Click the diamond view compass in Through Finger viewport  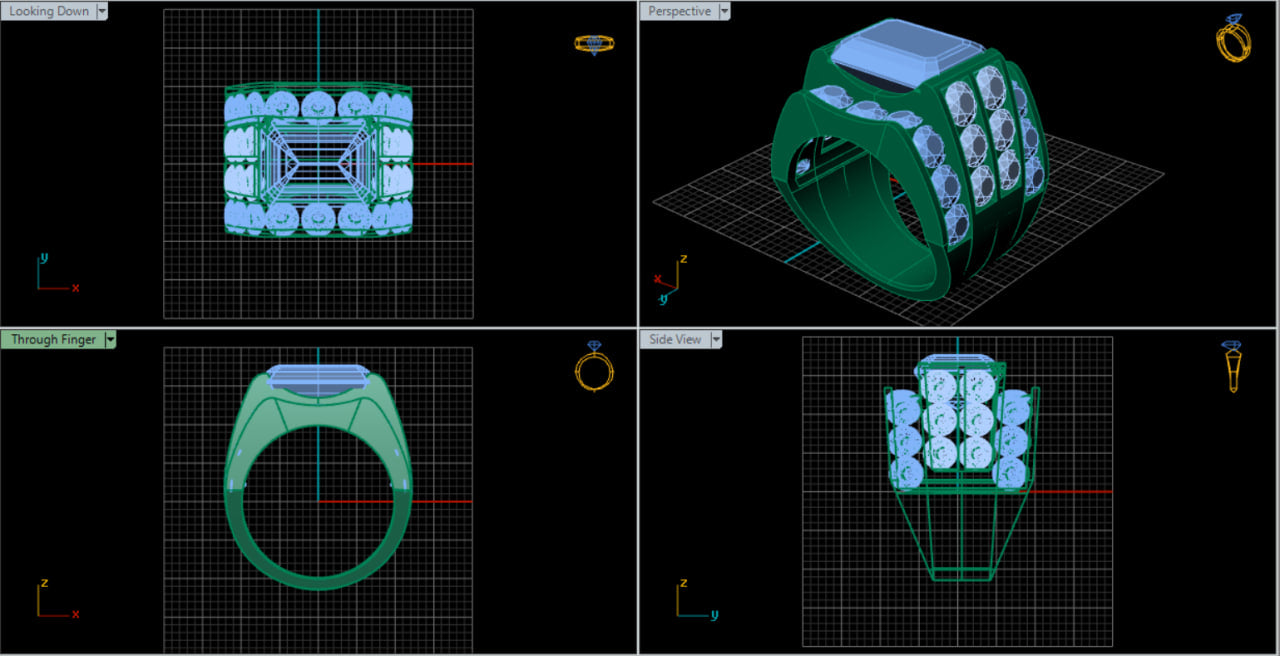[594, 371]
